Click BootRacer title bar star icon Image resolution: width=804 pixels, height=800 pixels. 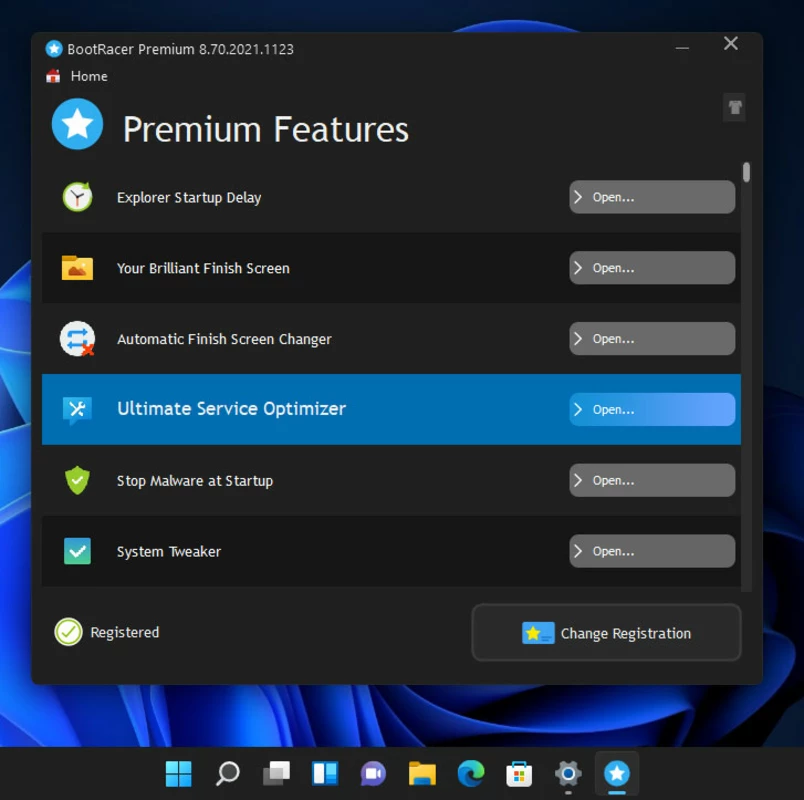tap(54, 49)
